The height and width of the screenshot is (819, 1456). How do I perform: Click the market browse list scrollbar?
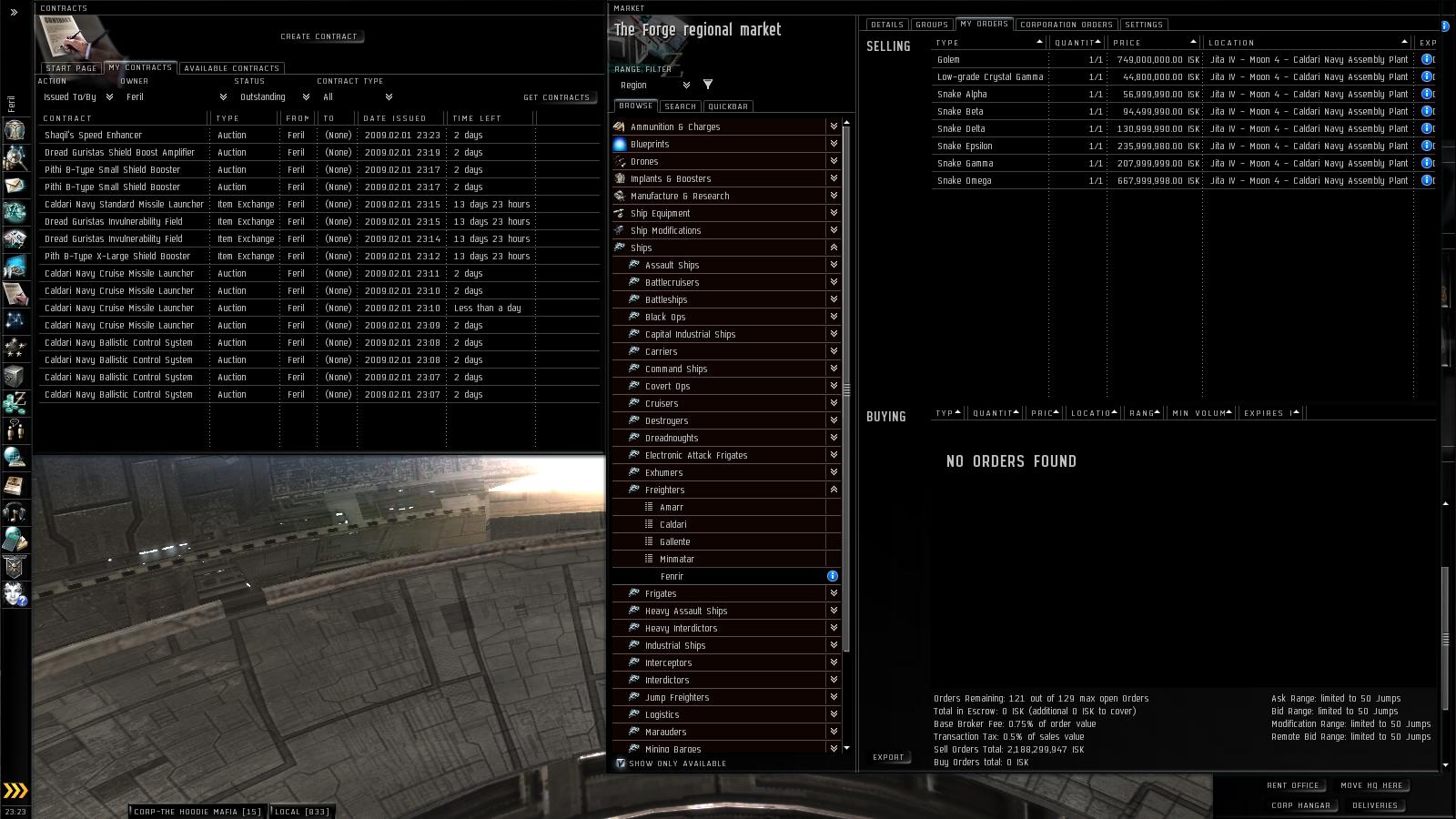coord(847,389)
